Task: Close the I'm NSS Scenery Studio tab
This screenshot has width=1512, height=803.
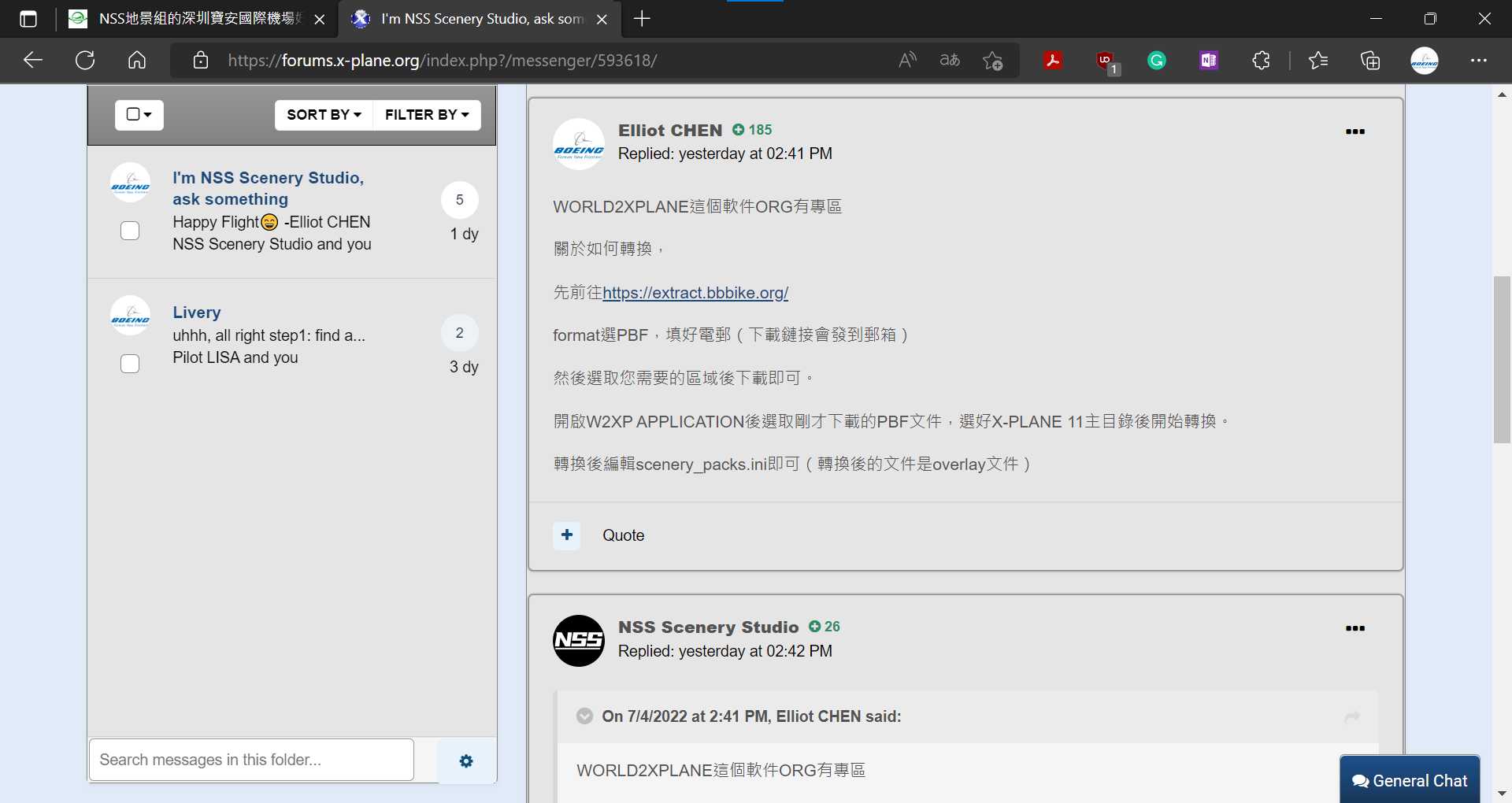Action: (x=602, y=20)
